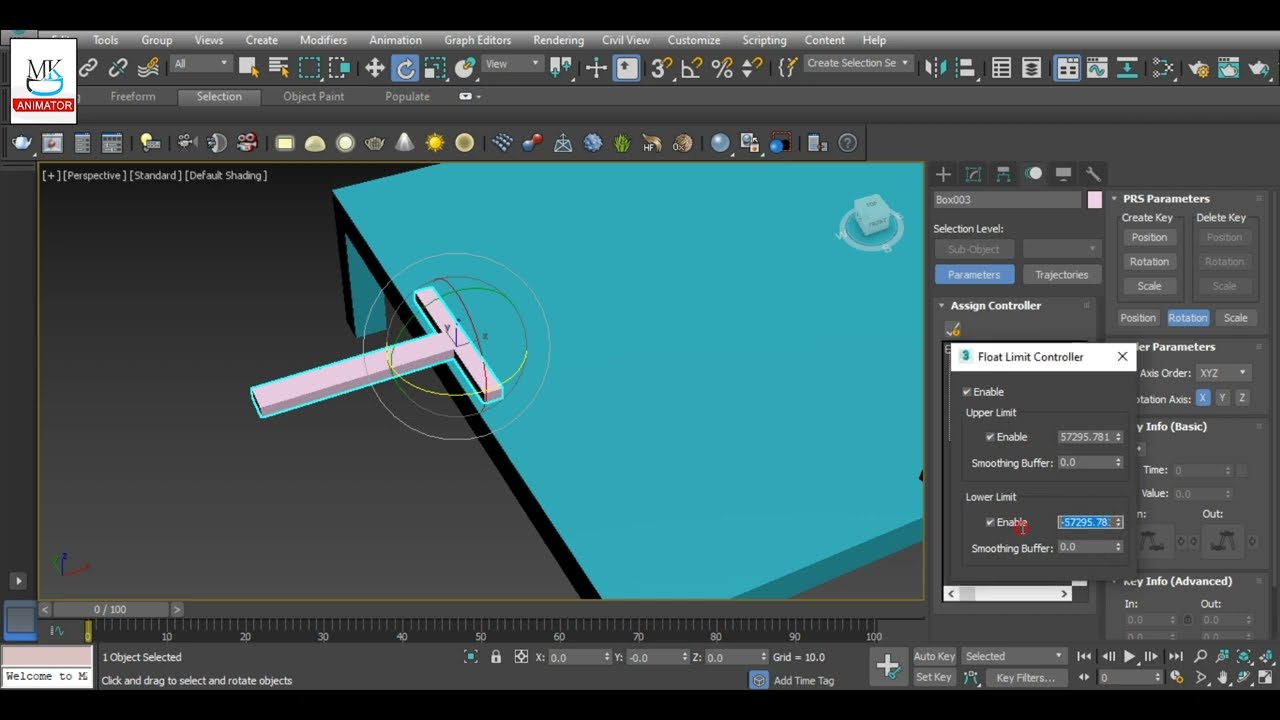Click the Select Object arrow tool
Image resolution: width=1280 pixels, height=720 pixels.
[249, 68]
